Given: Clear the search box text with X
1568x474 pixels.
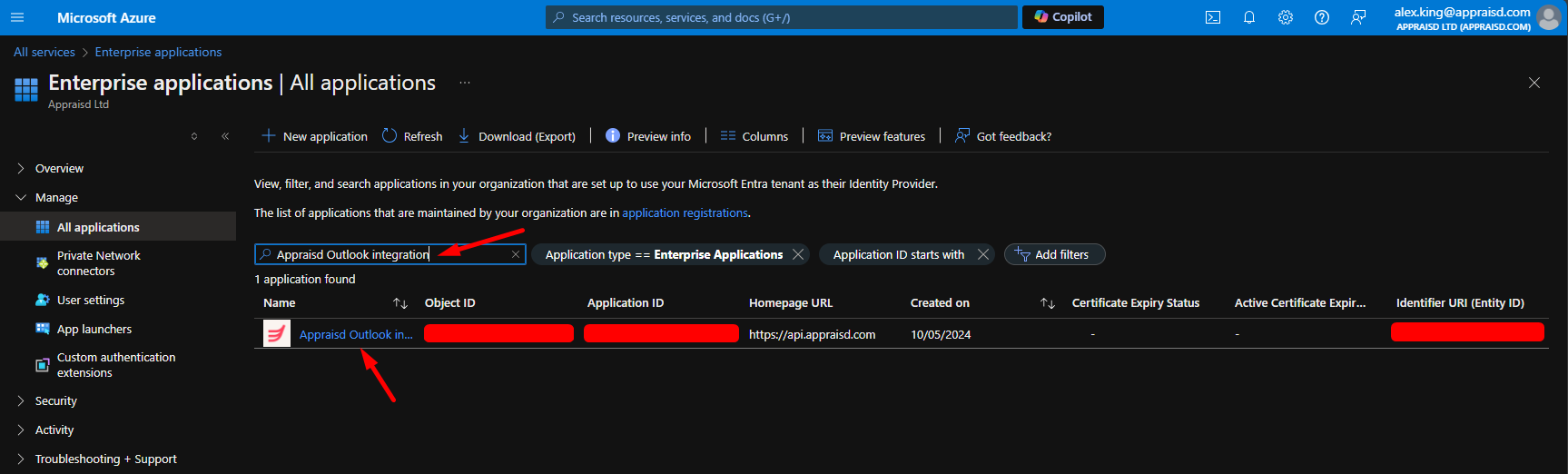Looking at the screenshot, I should click(x=516, y=254).
